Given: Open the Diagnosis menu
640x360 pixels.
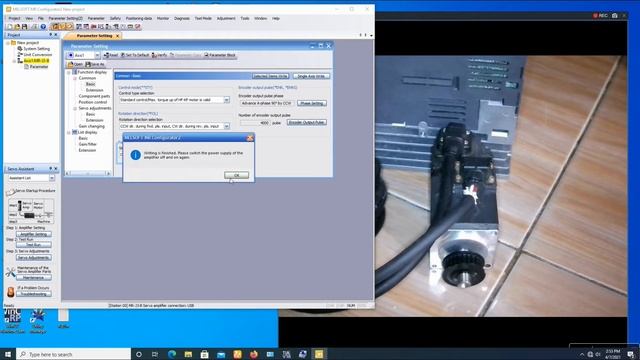Looking at the screenshot, I should [182, 18].
